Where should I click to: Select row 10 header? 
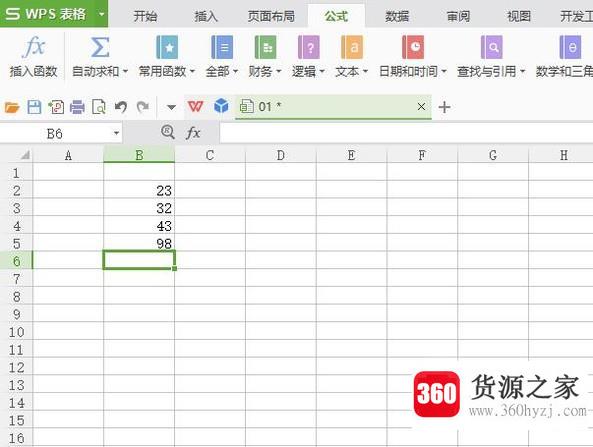16,332
